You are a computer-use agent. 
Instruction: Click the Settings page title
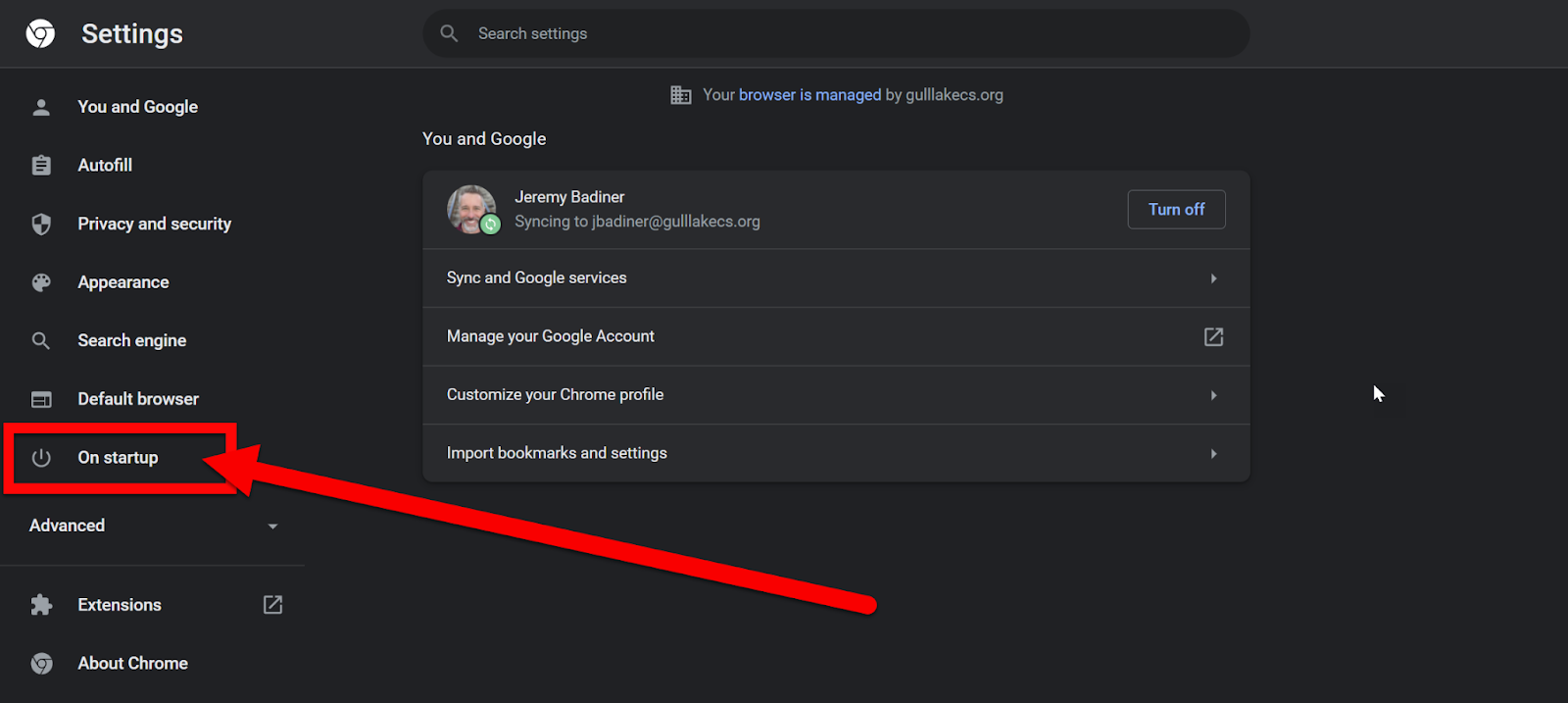(x=132, y=34)
